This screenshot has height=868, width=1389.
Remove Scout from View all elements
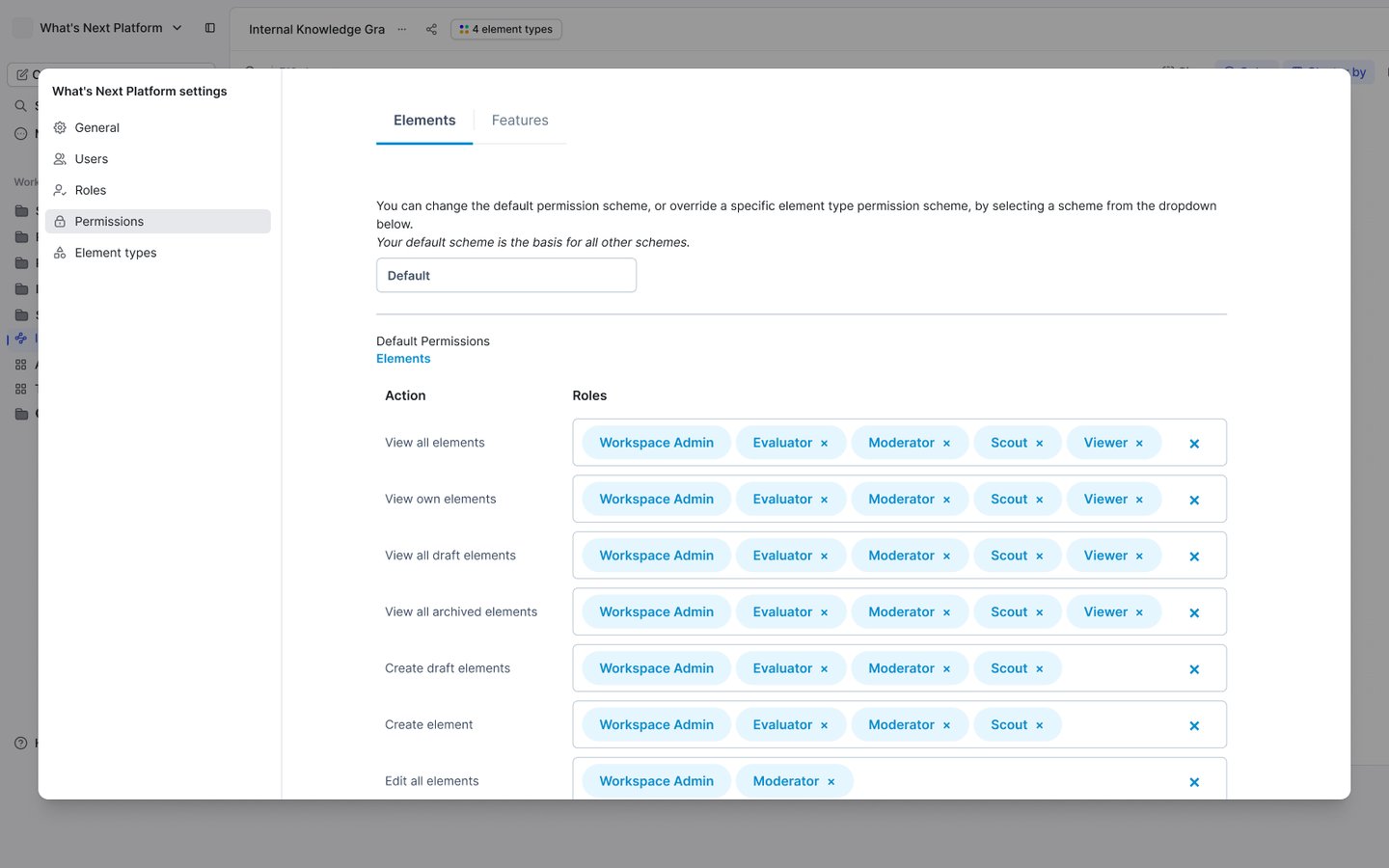pyautogui.click(x=1040, y=444)
